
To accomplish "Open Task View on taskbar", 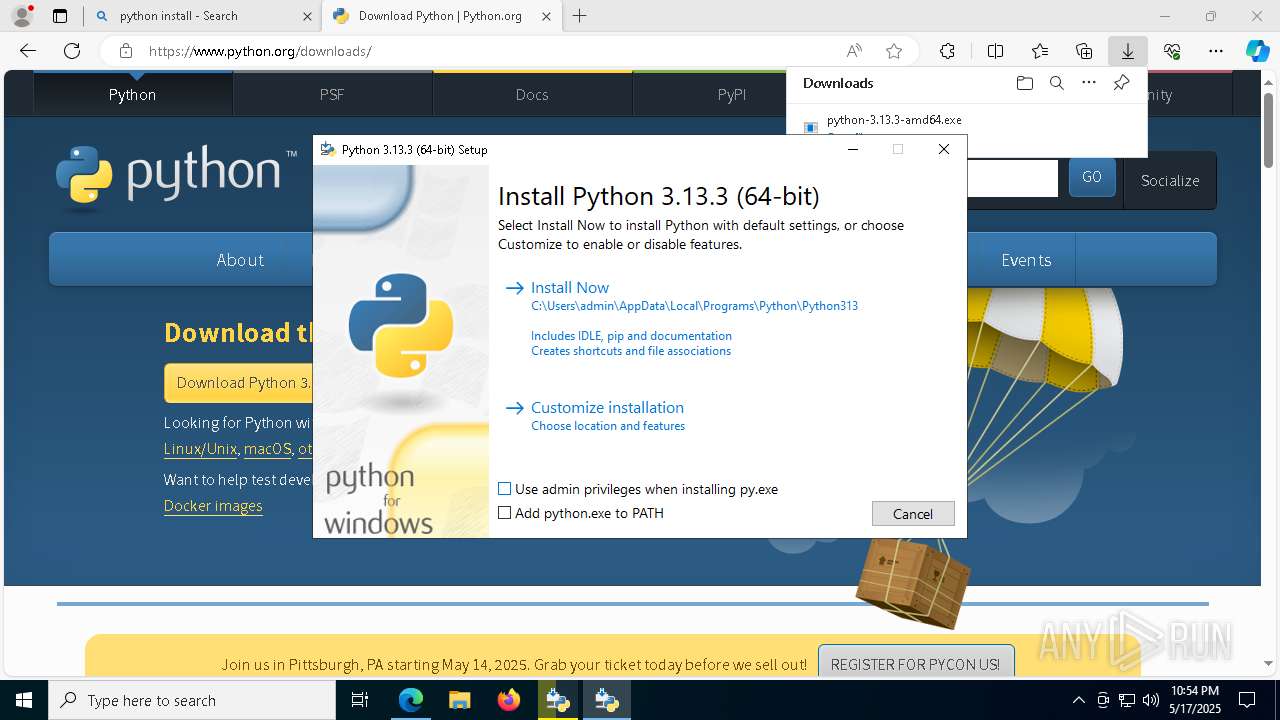I will pyautogui.click(x=360, y=700).
